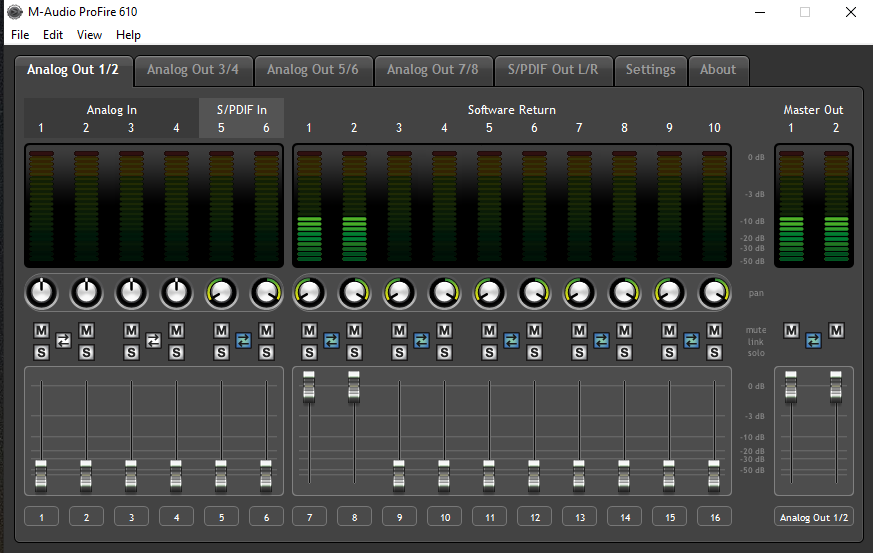Click Software Return 9 pan knob
This screenshot has height=553, width=873.
(669, 292)
